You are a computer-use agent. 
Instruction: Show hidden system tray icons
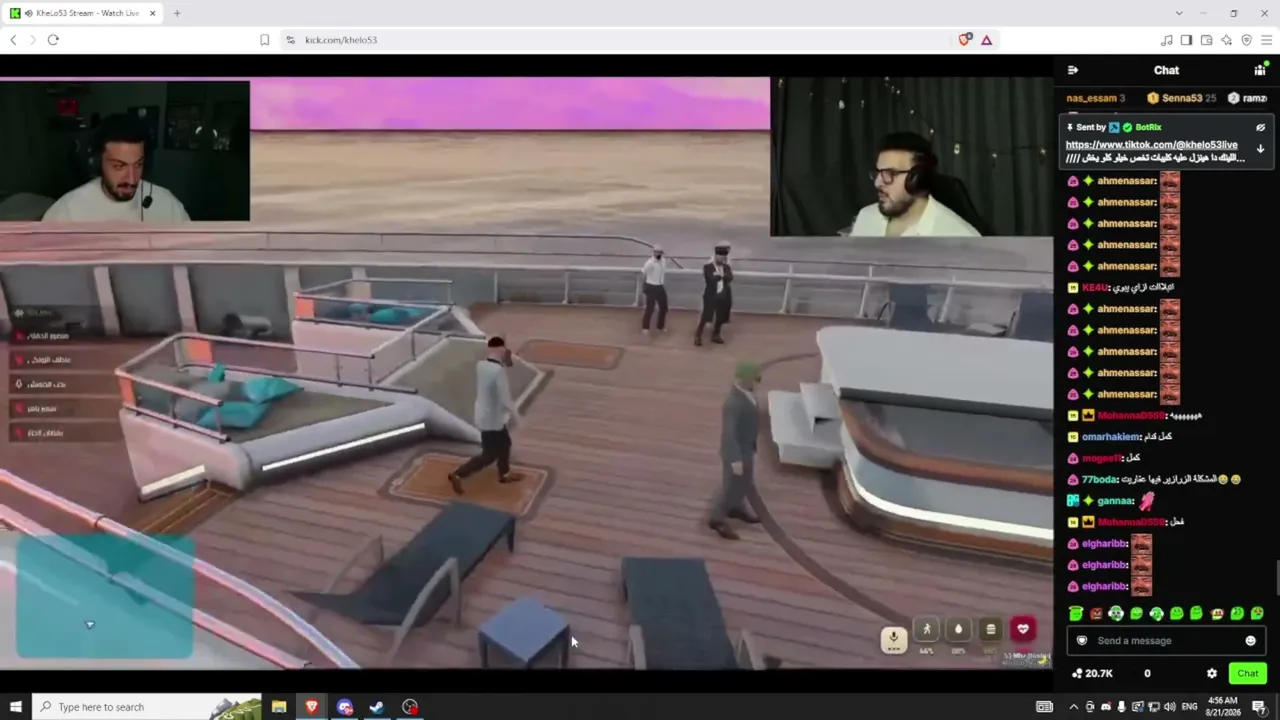tap(1074, 707)
